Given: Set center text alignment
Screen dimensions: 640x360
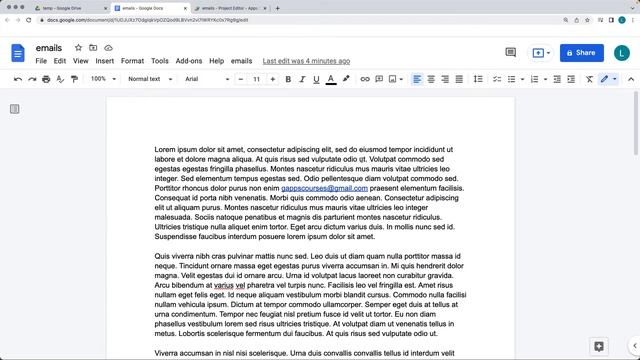Looking at the screenshot, I should point(431,79).
